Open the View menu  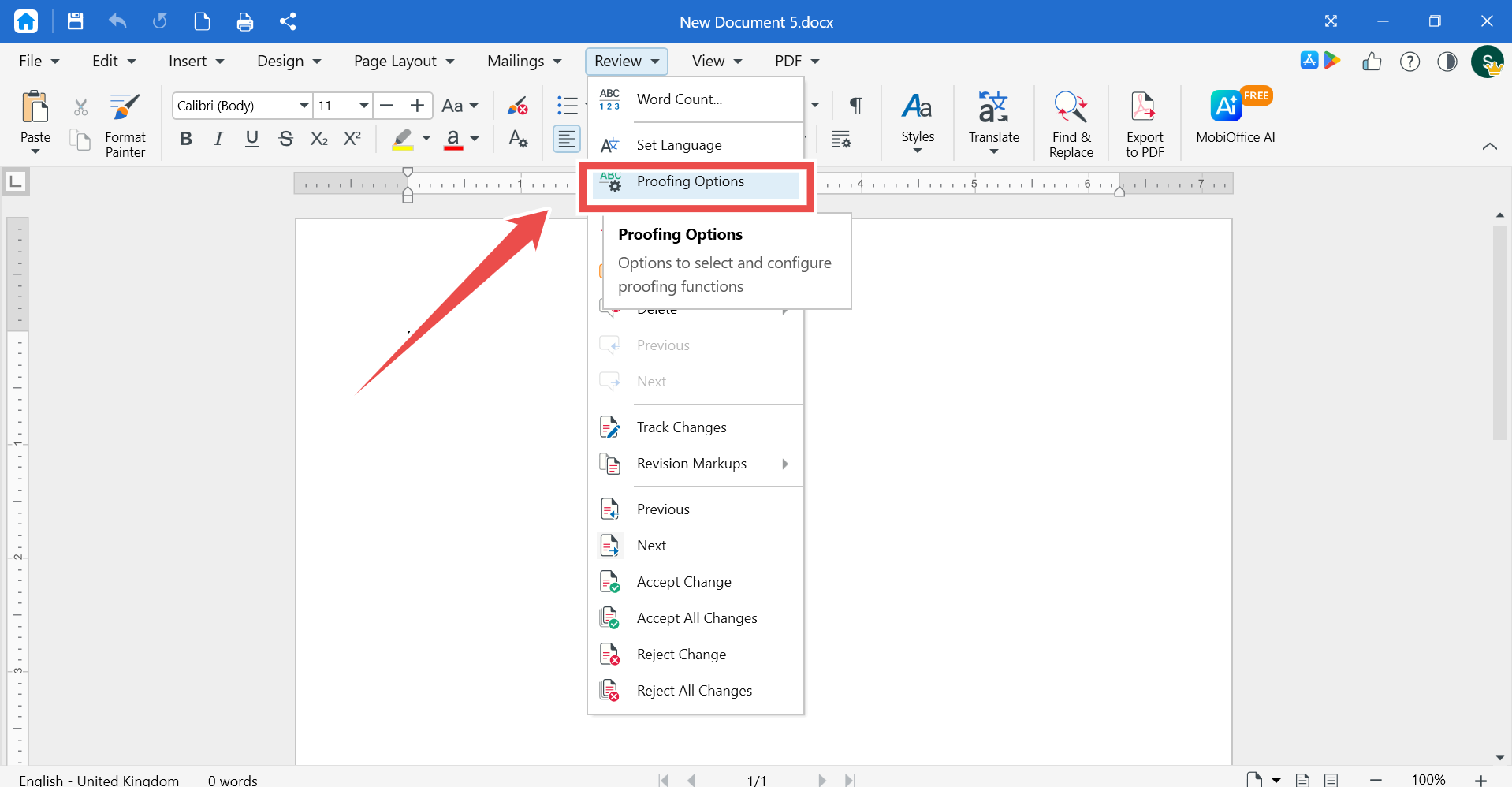(717, 62)
